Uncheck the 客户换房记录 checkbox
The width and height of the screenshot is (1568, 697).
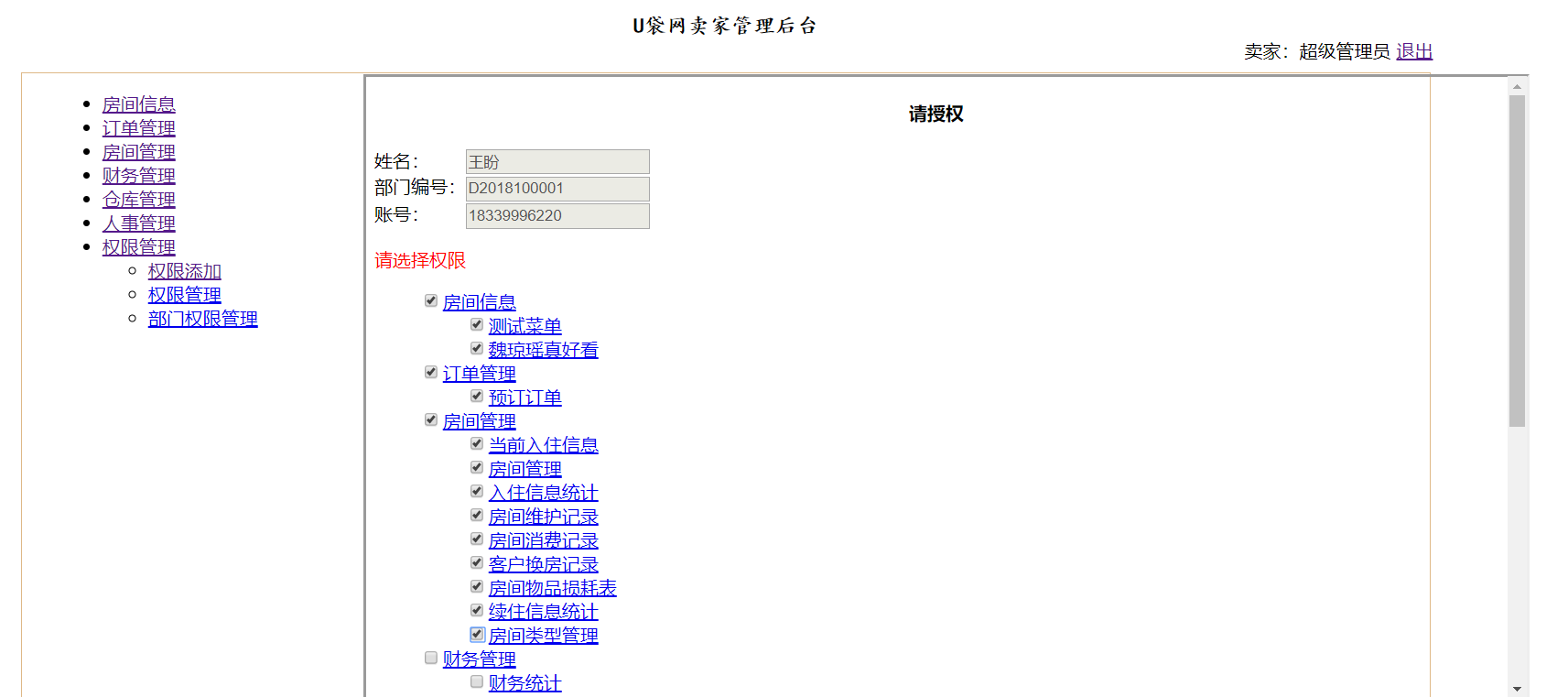pyautogui.click(x=477, y=562)
